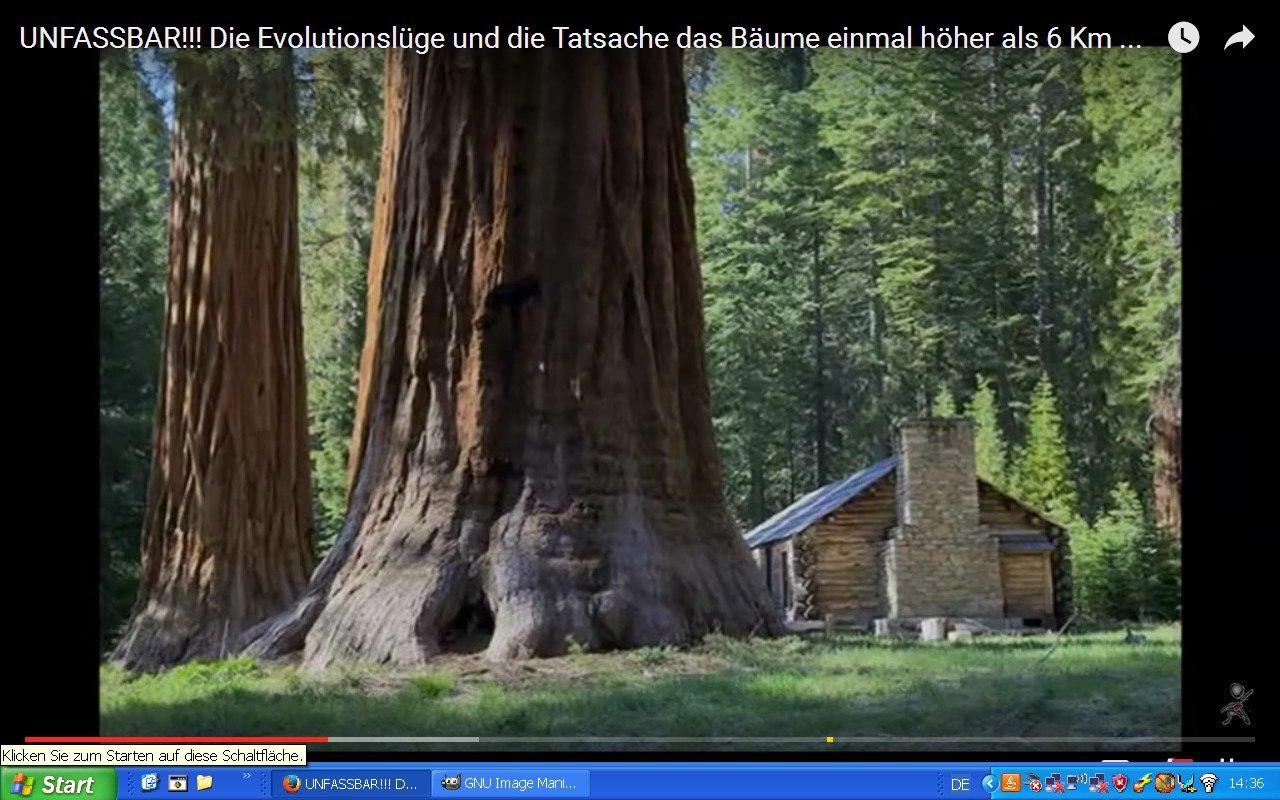Switch to the GNU Image Manipulation taskbar button
This screenshot has width=1280, height=800.
tap(510, 784)
